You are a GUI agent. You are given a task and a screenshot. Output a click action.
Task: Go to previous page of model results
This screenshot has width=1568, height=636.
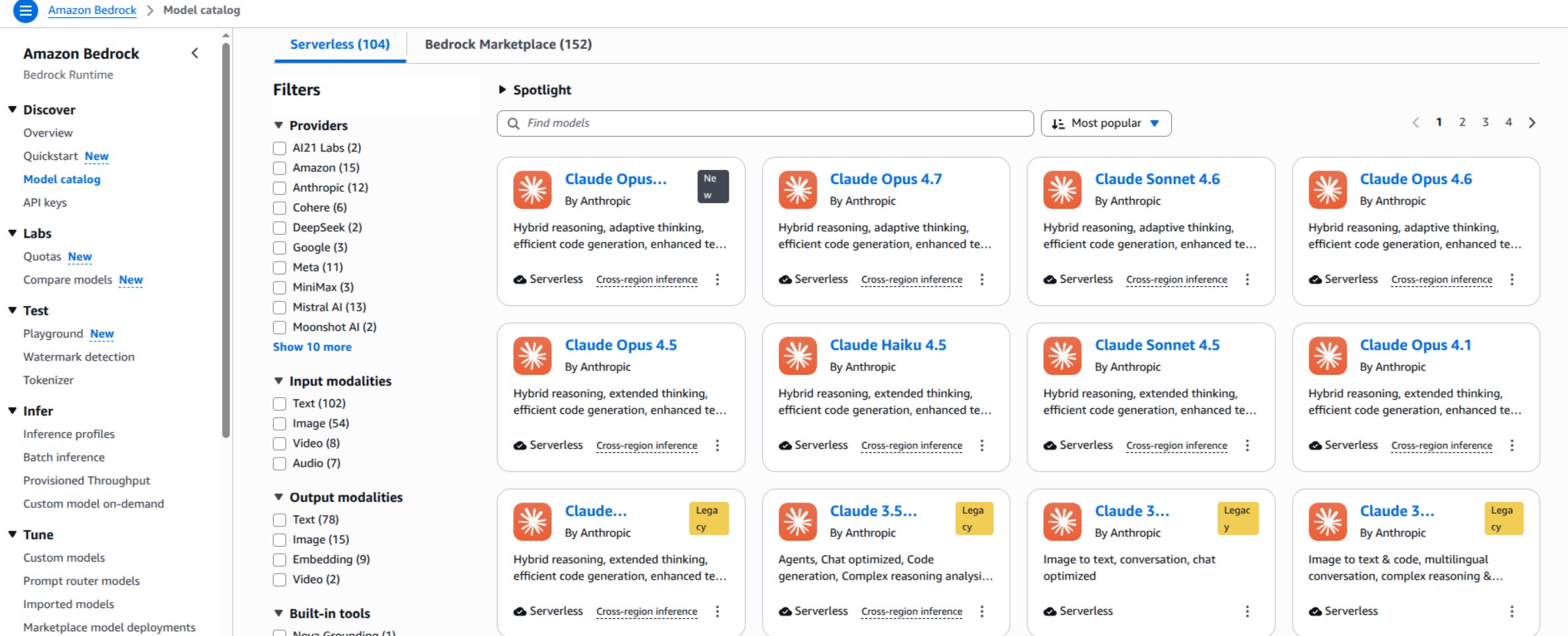1415,123
